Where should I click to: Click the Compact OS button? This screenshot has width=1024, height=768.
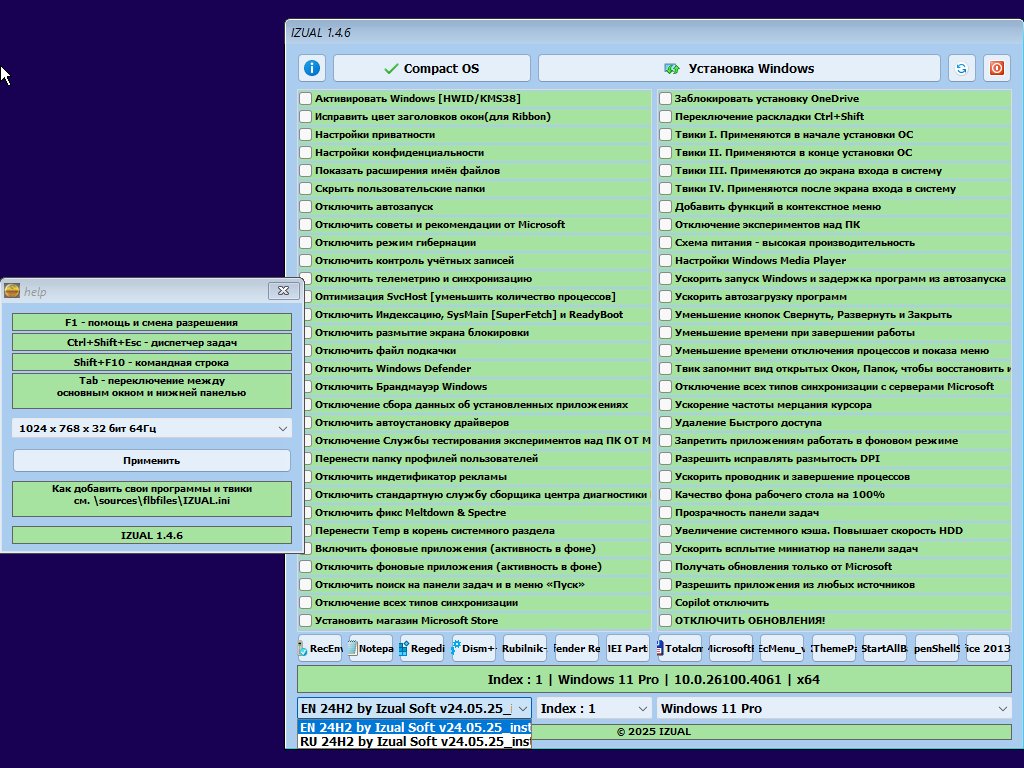click(x=432, y=68)
